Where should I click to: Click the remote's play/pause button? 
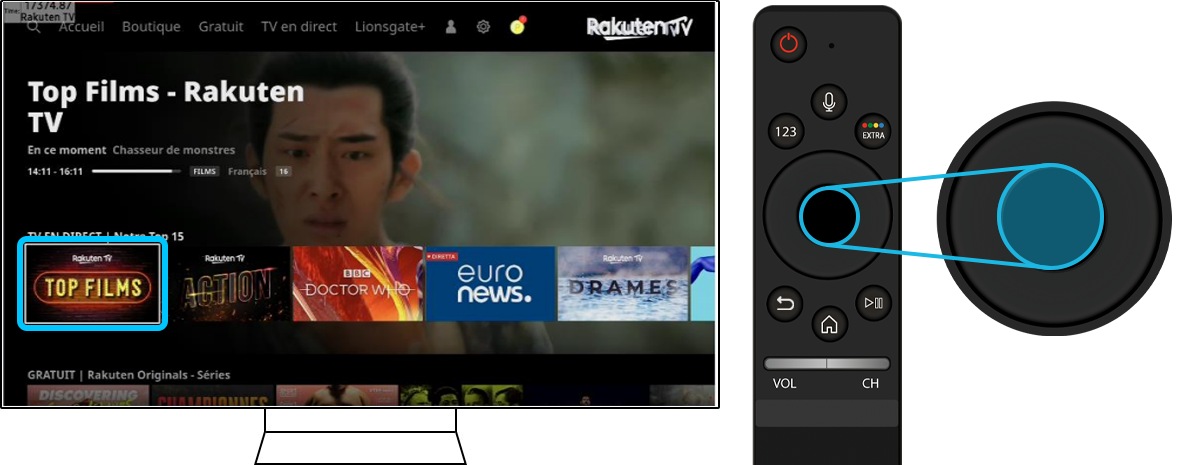(873, 303)
